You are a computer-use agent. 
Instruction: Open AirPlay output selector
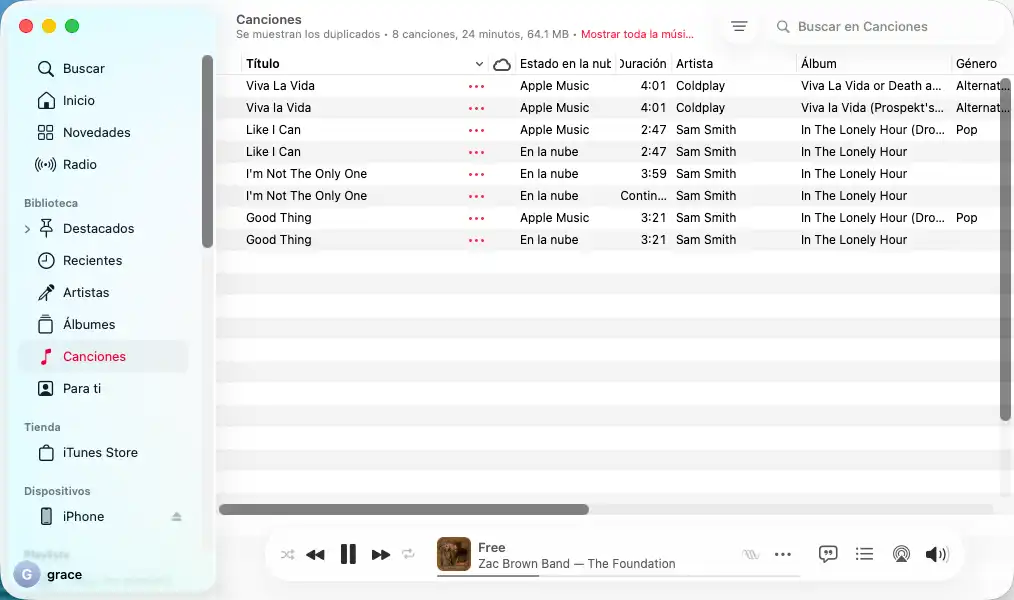pyautogui.click(x=901, y=554)
